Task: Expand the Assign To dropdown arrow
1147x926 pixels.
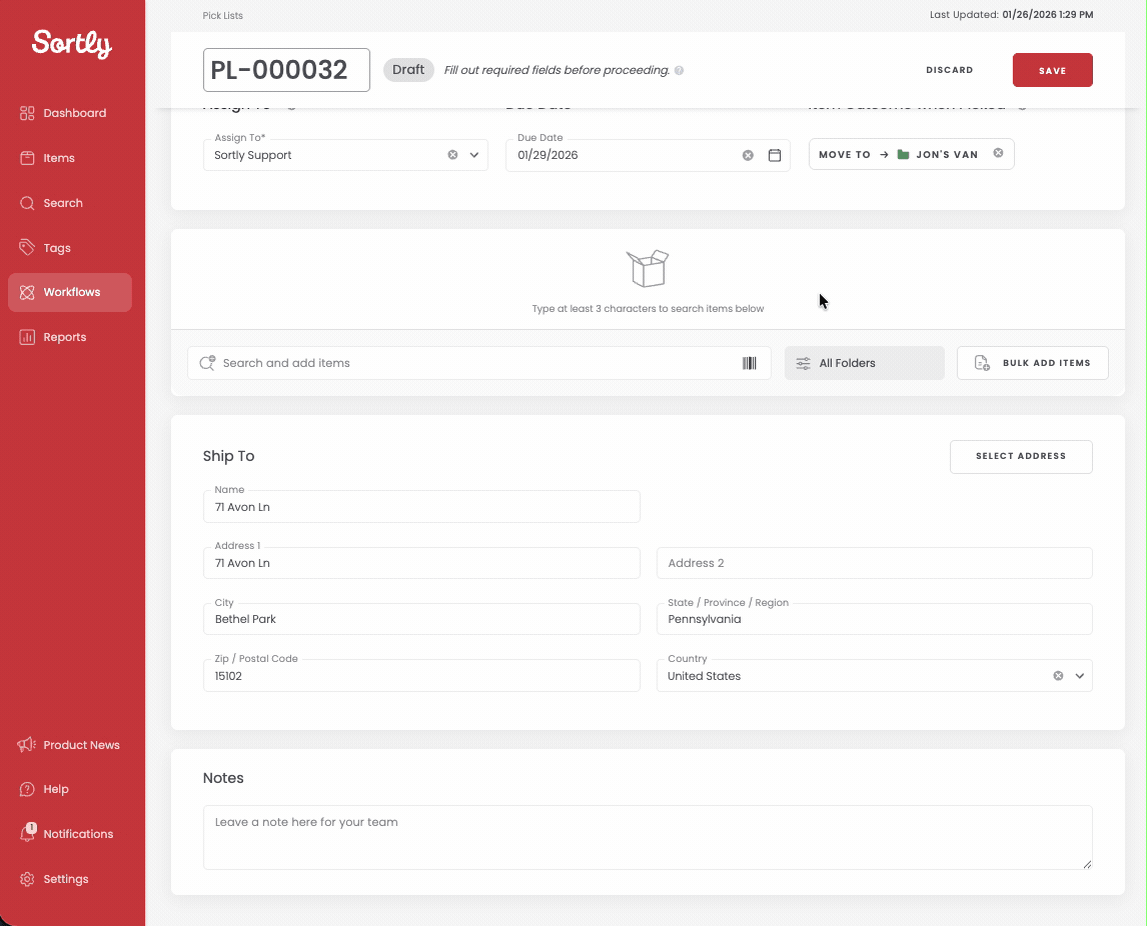Action: 474,155
